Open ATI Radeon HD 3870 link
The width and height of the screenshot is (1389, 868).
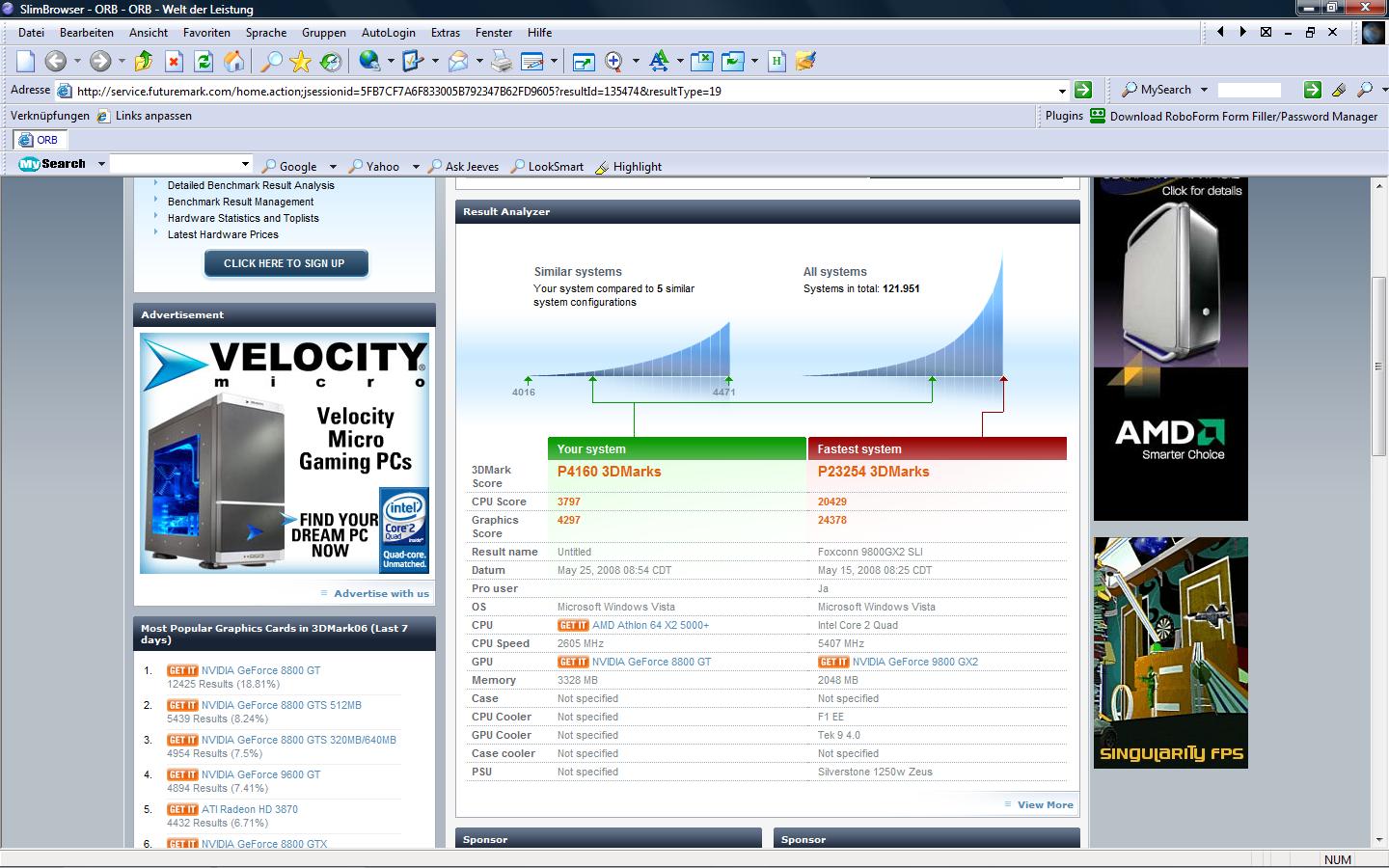click(250, 809)
